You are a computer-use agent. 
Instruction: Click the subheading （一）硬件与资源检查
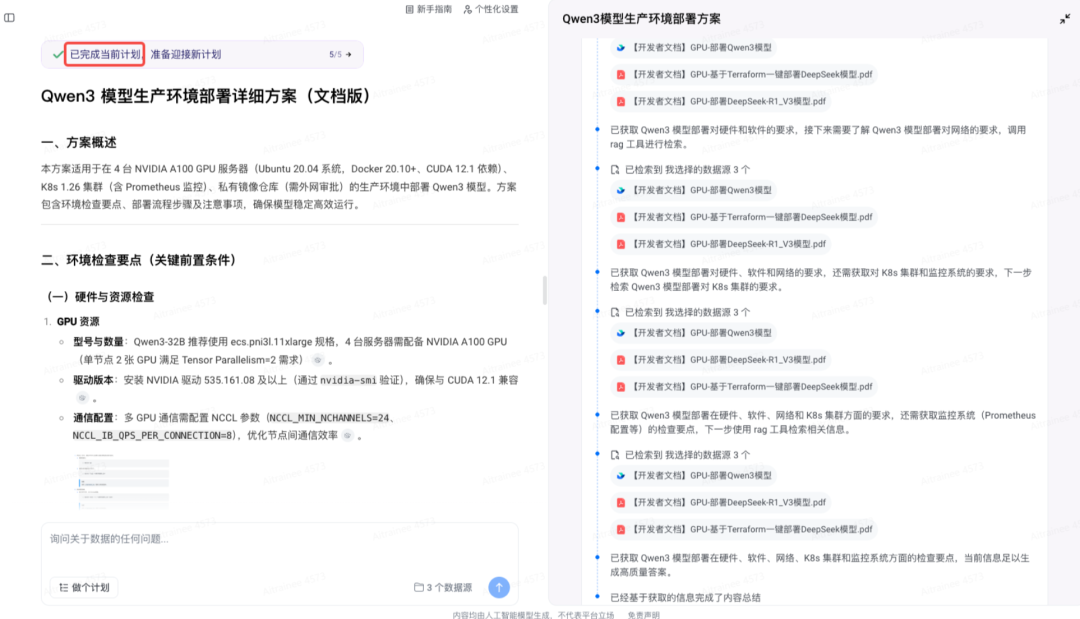click(100, 297)
